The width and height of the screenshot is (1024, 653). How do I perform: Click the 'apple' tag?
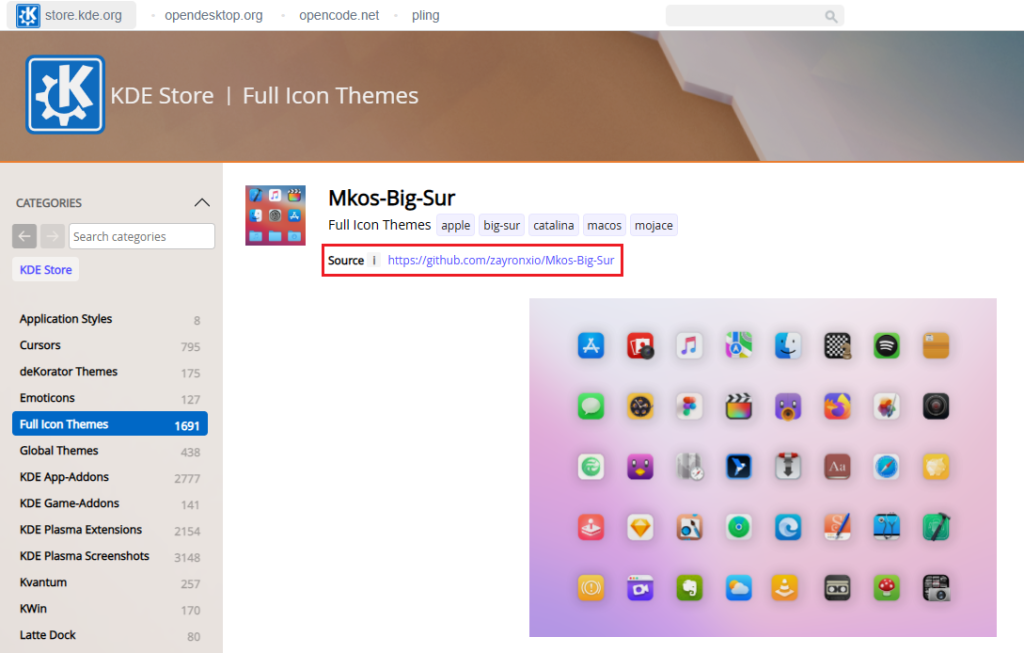click(x=455, y=225)
